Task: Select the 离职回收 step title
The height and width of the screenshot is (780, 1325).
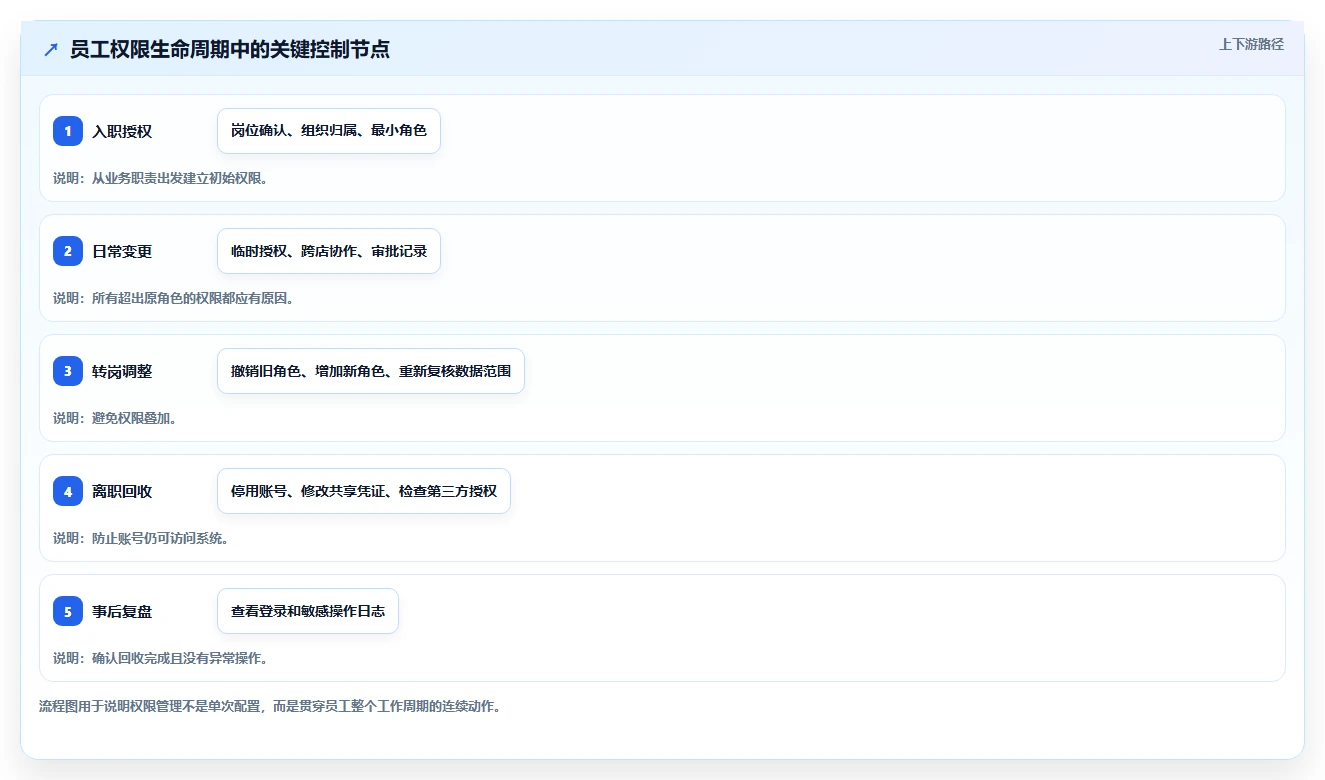Action: [x=122, y=491]
